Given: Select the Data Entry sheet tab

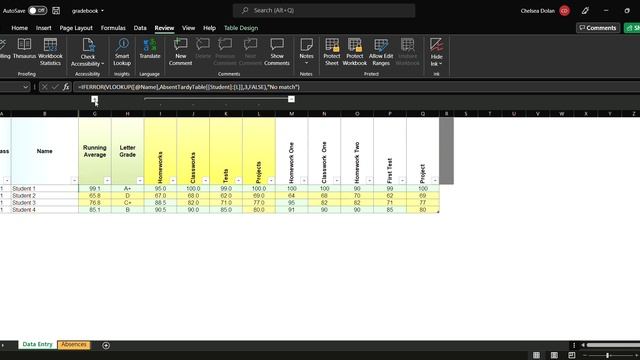Looking at the screenshot, I should (37, 344).
